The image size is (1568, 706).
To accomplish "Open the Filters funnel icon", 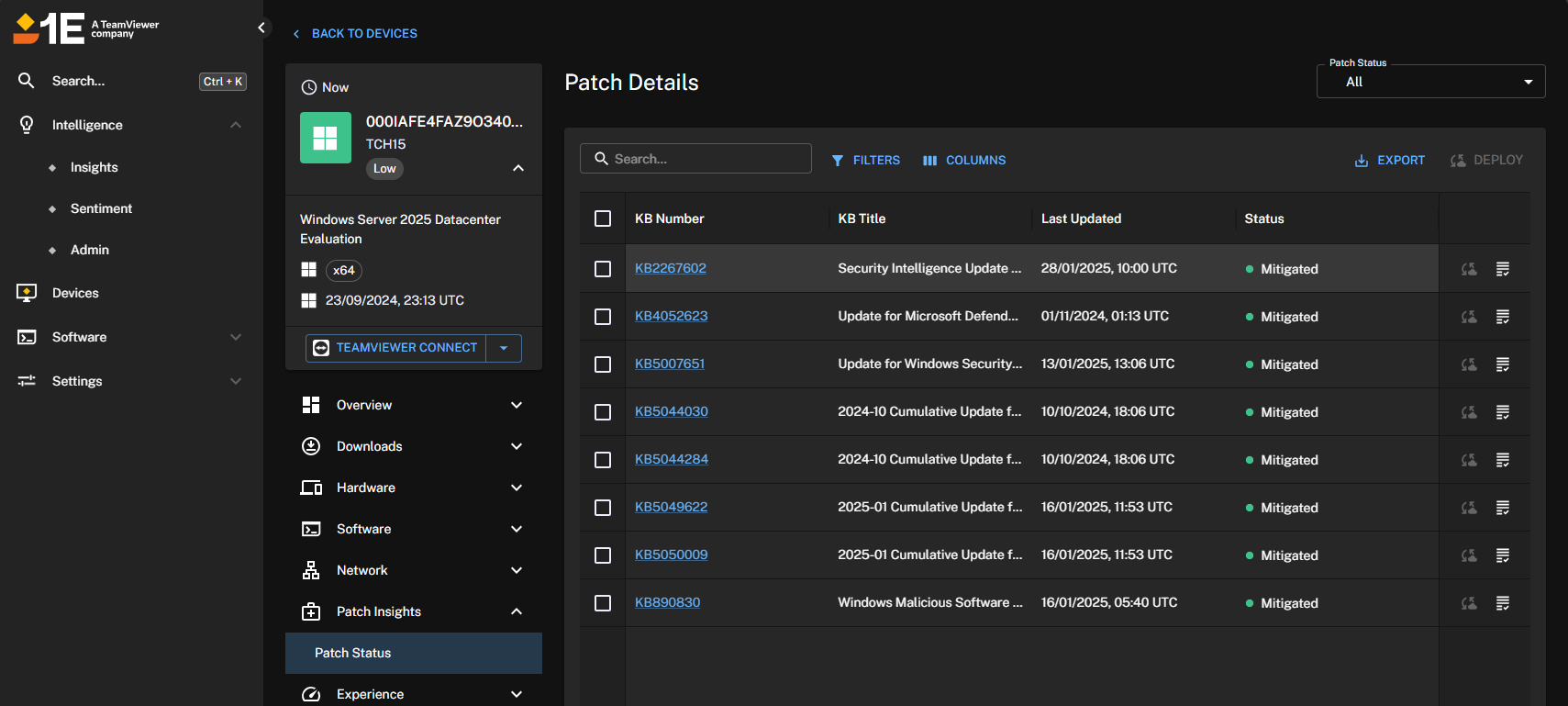I will pyautogui.click(x=838, y=161).
